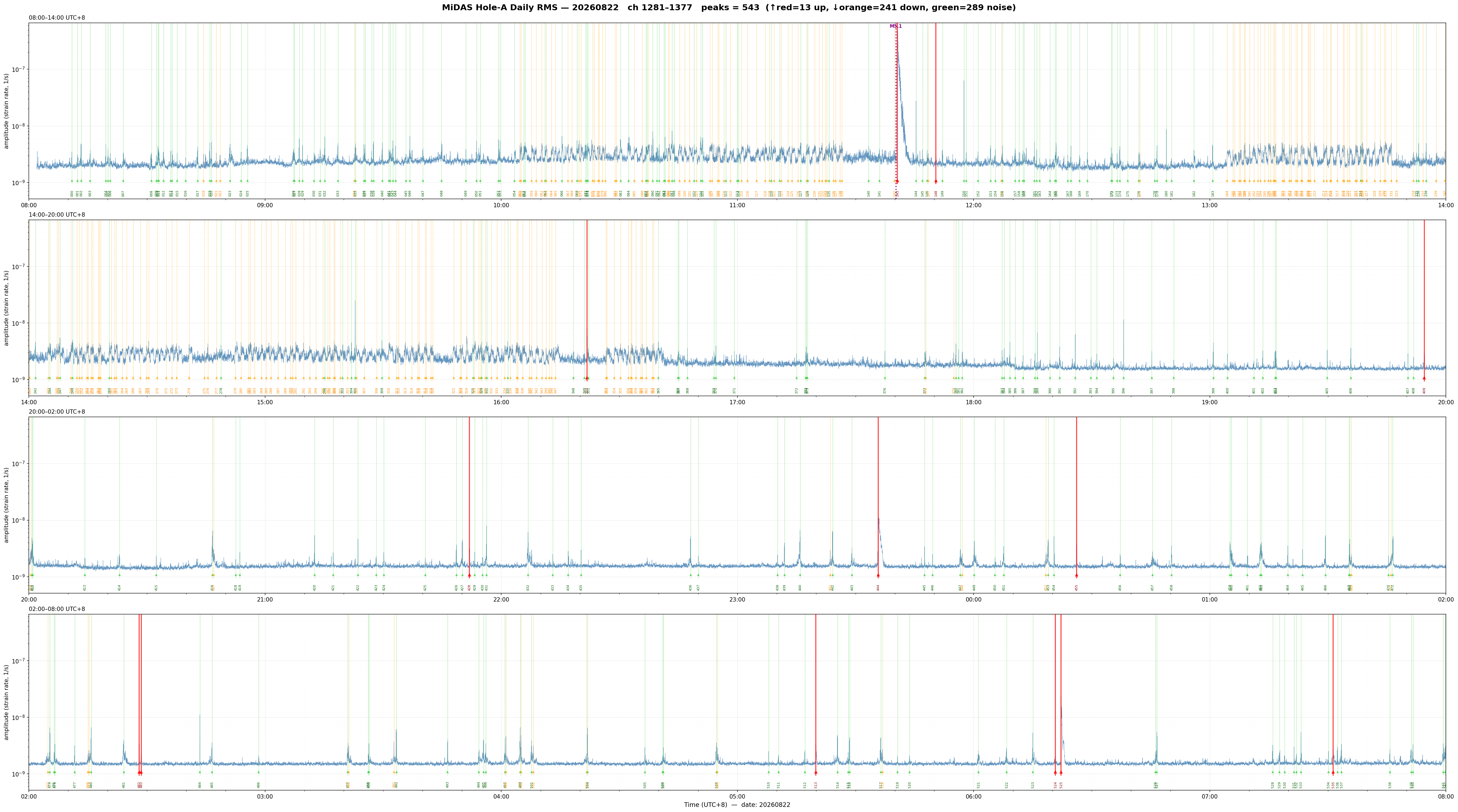This screenshot has height=812, width=1458.
Task: Select the green peak 141 marker
Action: (880, 181)
